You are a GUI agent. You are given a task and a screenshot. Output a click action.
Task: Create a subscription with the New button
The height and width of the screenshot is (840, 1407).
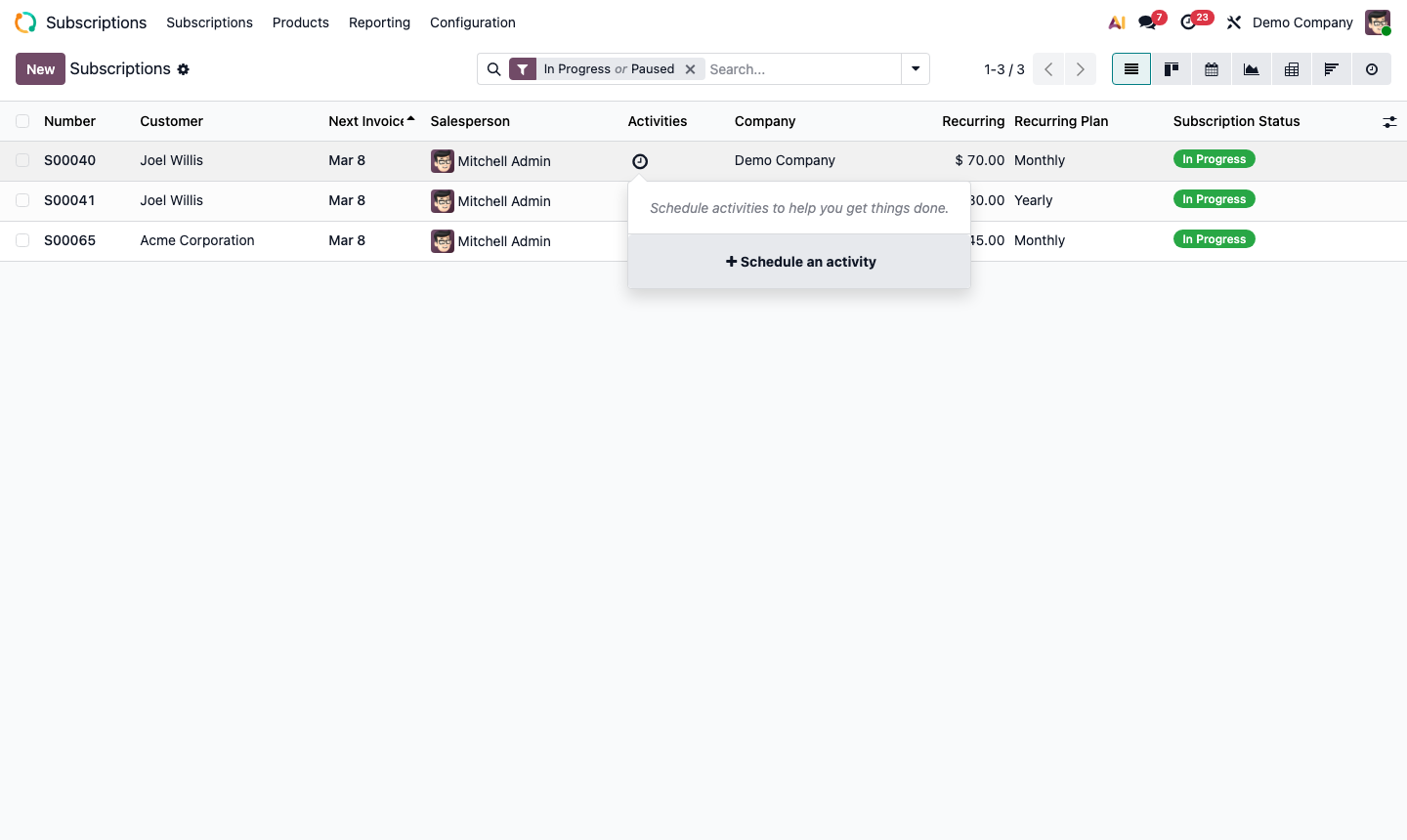click(x=40, y=68)
